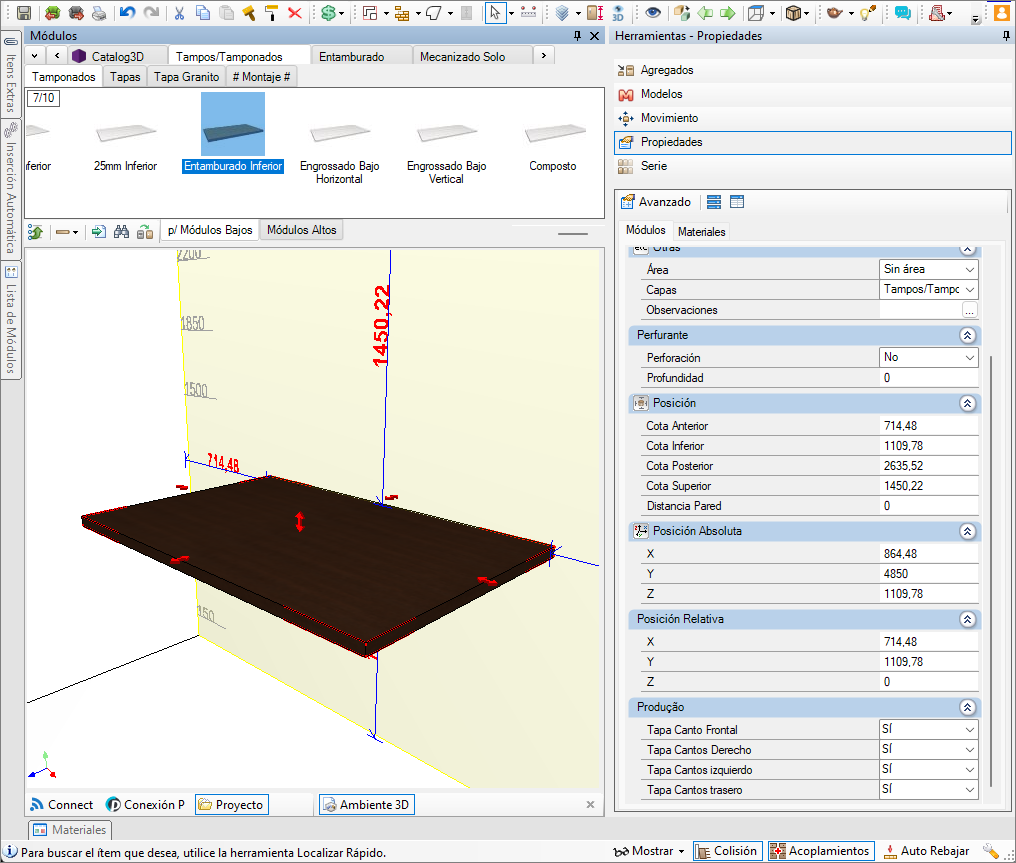Collapse the Perfurante section
Screen dimensions: 1016x863
(x=967, y=335)
